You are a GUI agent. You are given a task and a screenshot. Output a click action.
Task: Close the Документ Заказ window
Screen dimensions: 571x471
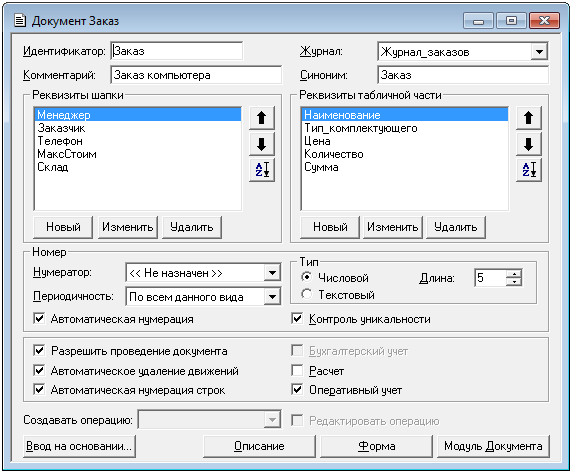click(x=544, y=20)
